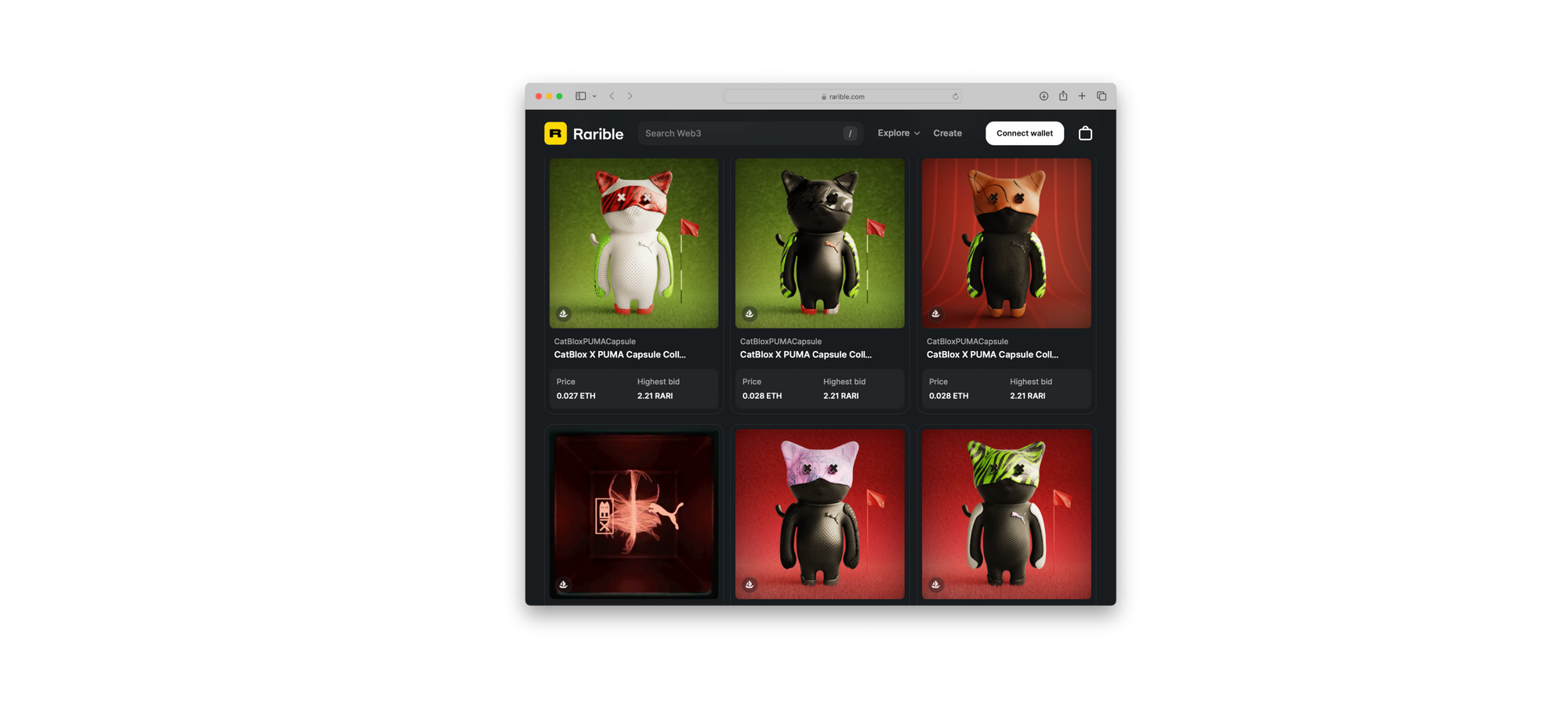Open the Create menu item
Viewport: 1568px width, 707px height.
click(947, 133)
